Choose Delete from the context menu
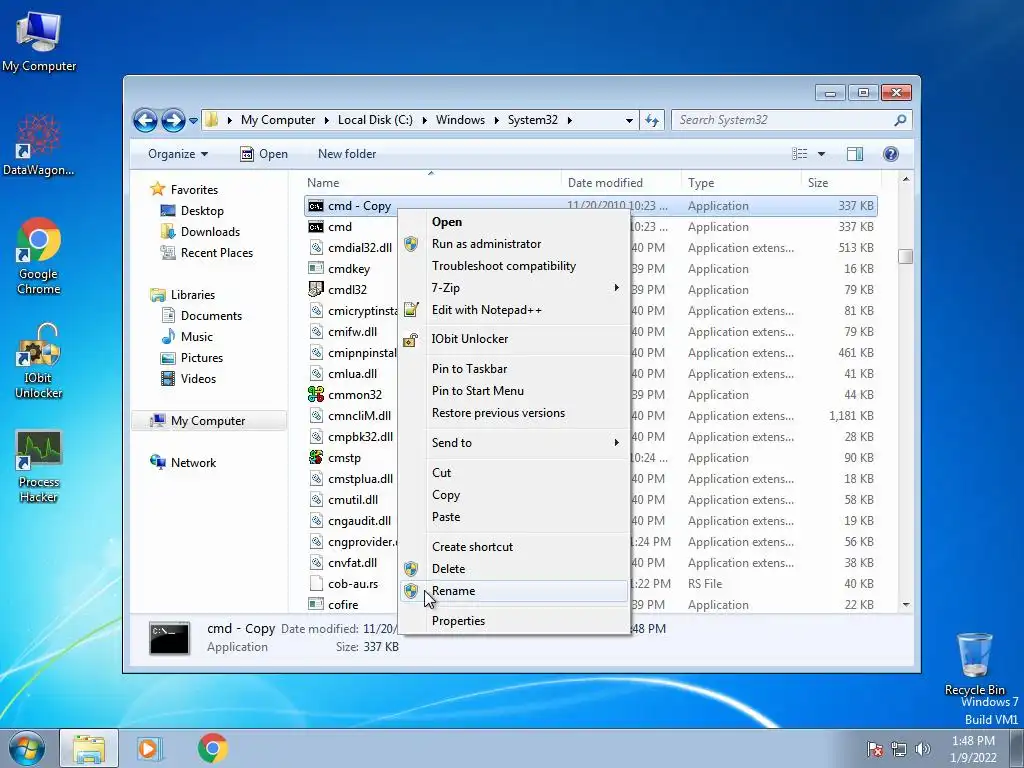1024x768 pixels. pos(513,569)
